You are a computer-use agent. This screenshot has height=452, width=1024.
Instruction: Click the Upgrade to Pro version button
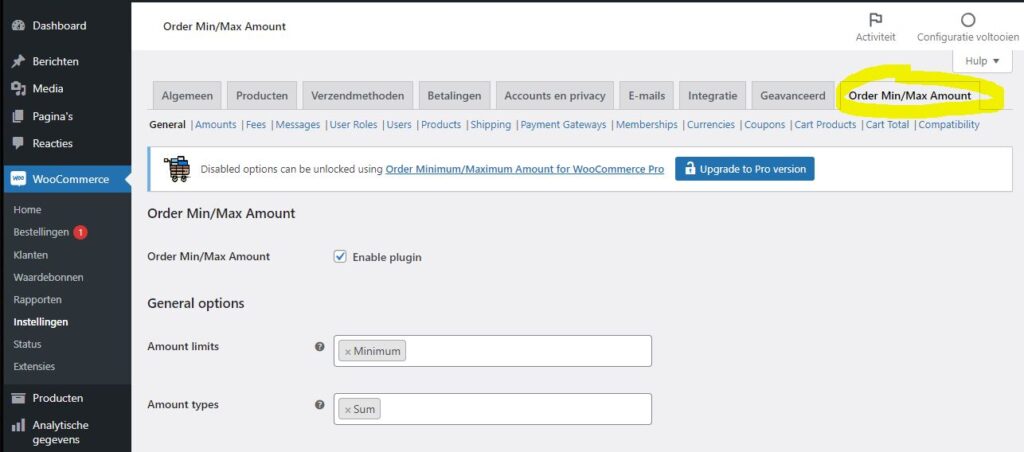(x=744, y=169)
